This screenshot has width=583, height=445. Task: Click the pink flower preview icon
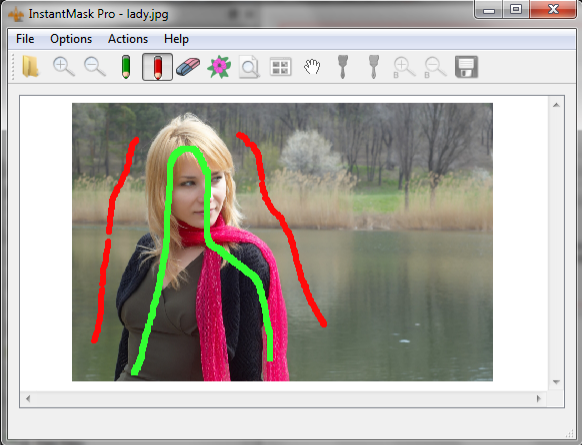219,67
